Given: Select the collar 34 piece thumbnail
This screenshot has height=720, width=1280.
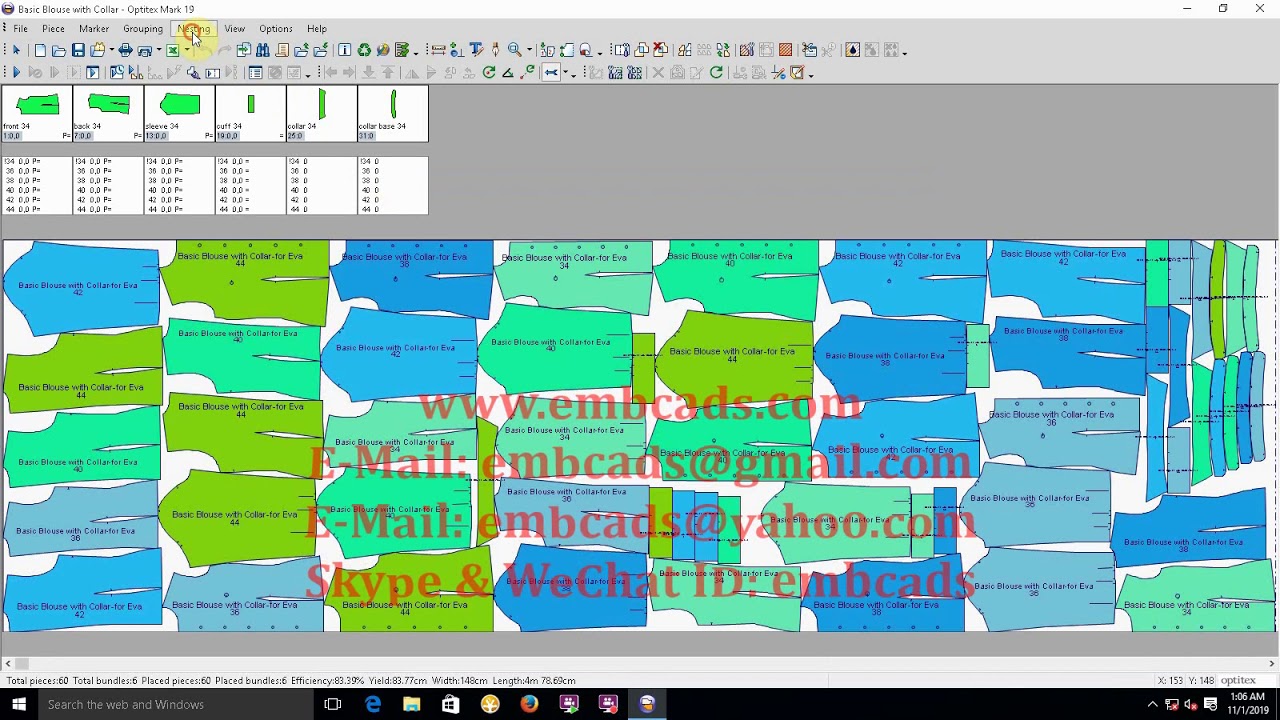Looking at the screenshot, I should click(322, 113).
